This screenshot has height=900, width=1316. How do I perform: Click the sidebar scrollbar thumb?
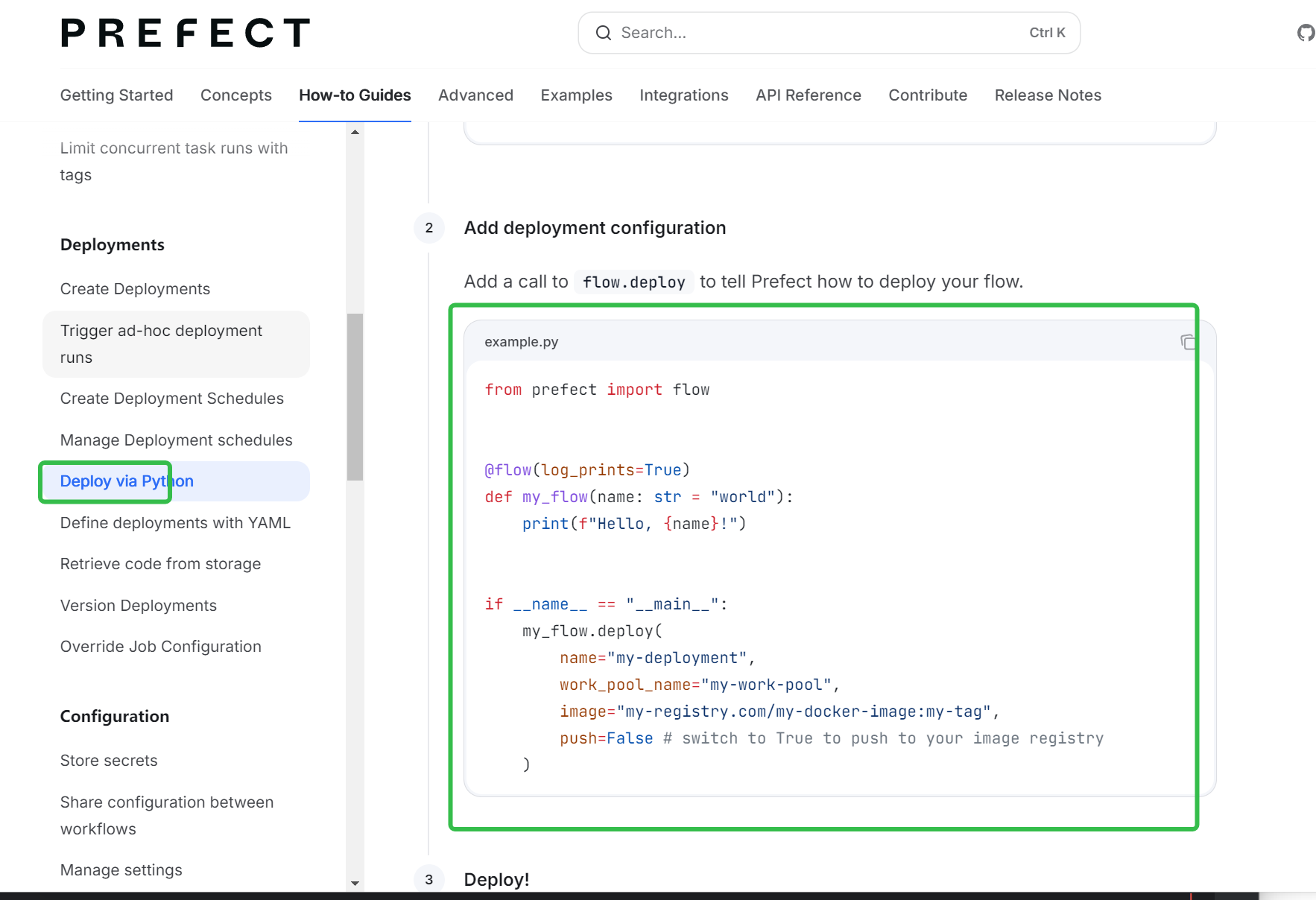point(355,396)
